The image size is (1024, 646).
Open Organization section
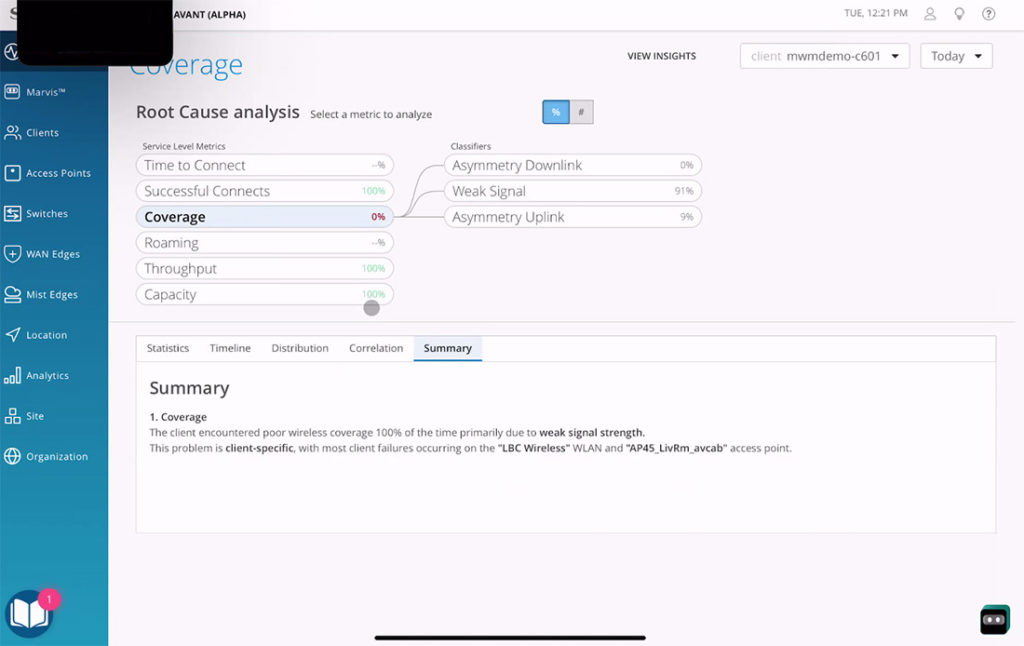[x=46, y=457]
